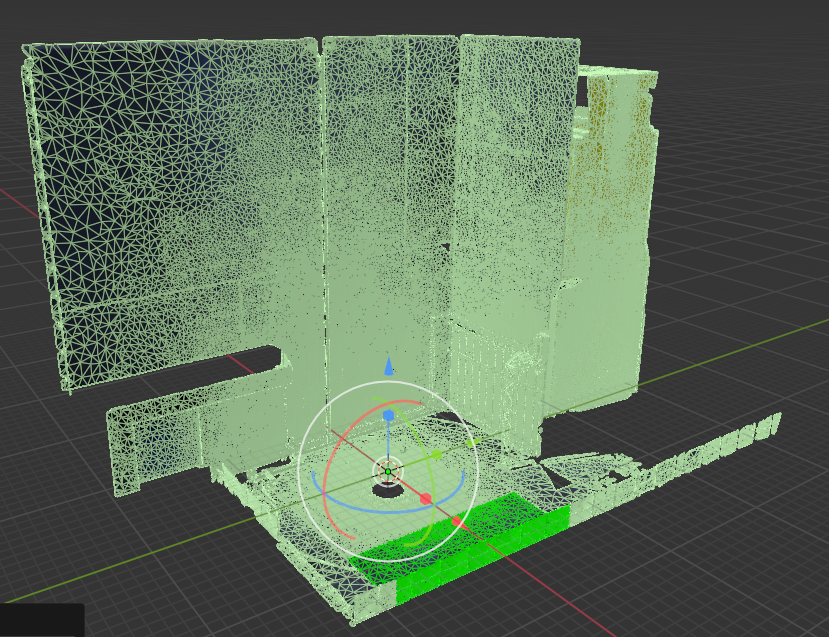Click the object origin at the gizmo center
829x637 pixels.
[x=388, y=471]
